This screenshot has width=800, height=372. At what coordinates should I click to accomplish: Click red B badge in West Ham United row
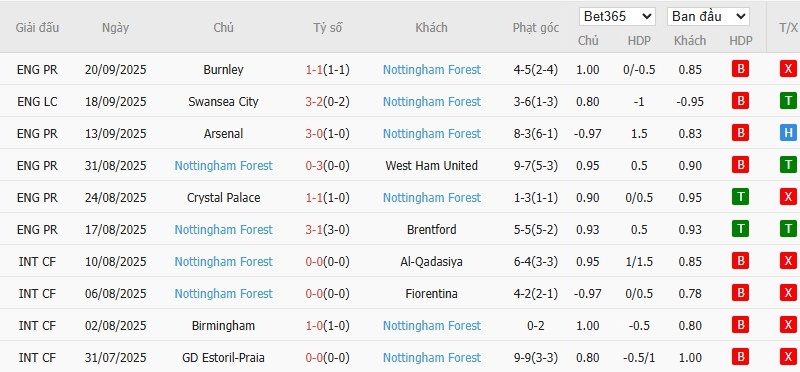pyautogui.click(x=740, y=165)
